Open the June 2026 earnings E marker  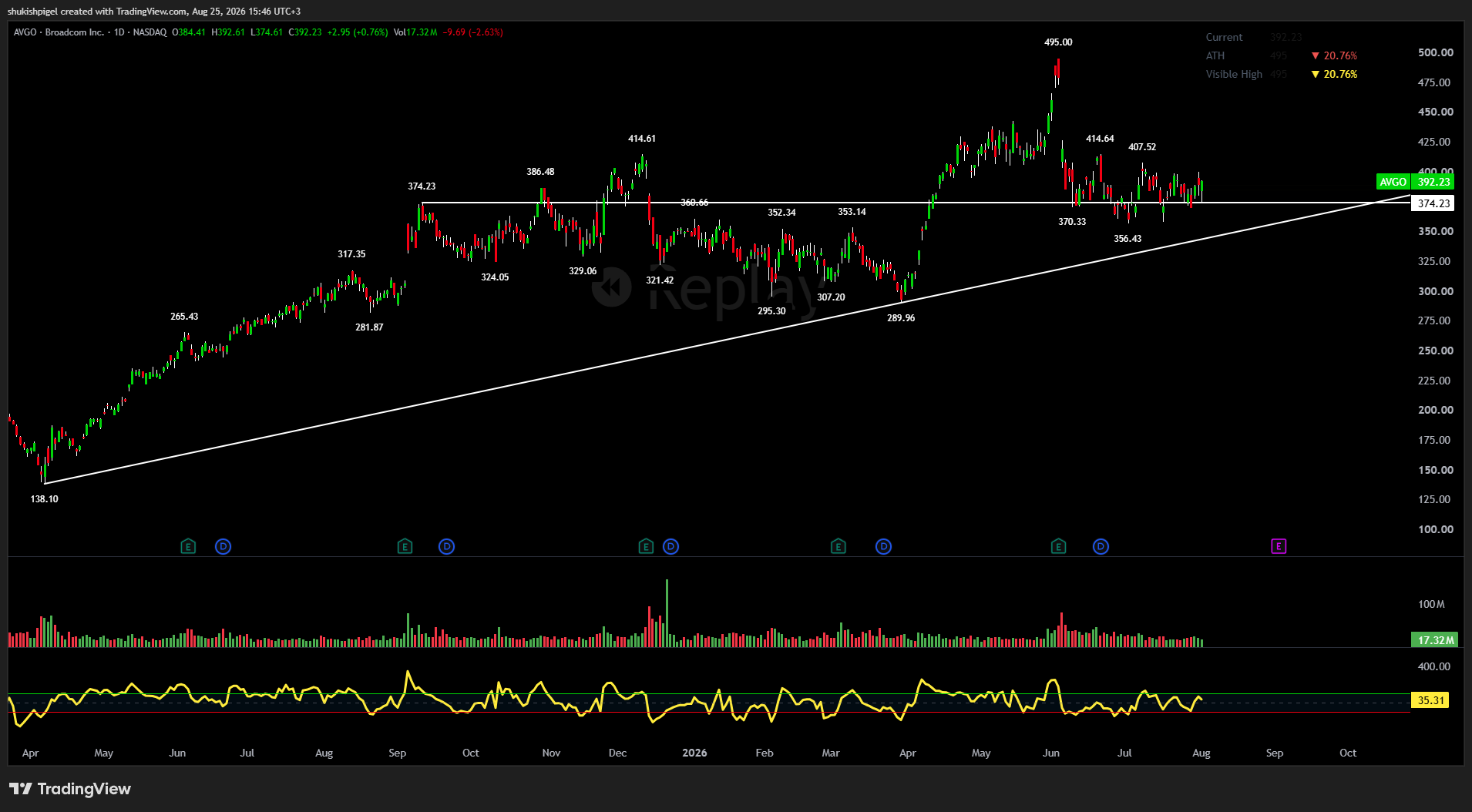pos(1058,546)
